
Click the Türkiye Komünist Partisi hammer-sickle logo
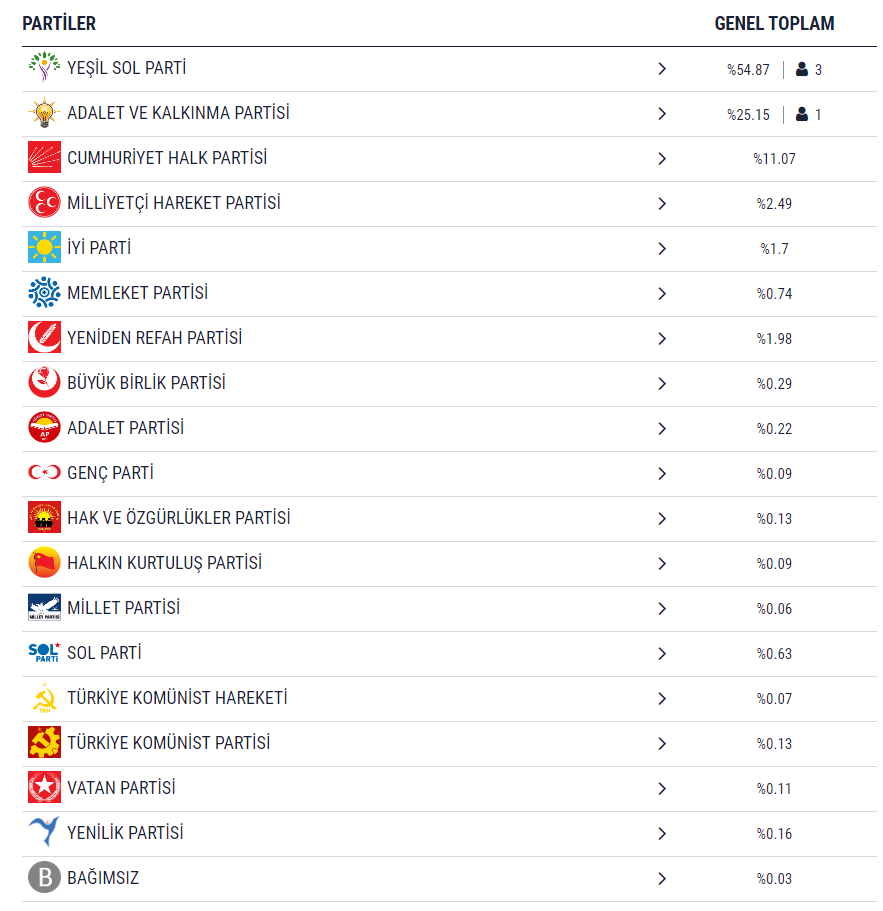(44, 743)
